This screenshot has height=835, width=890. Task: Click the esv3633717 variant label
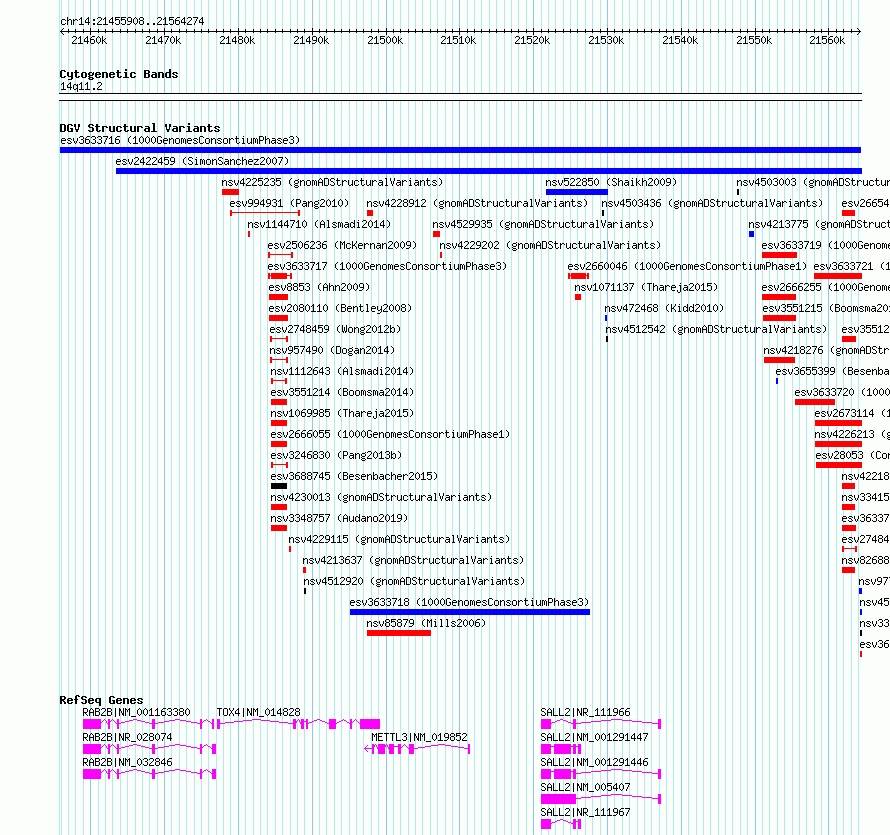pyautogui.click(x=387, y=266)
